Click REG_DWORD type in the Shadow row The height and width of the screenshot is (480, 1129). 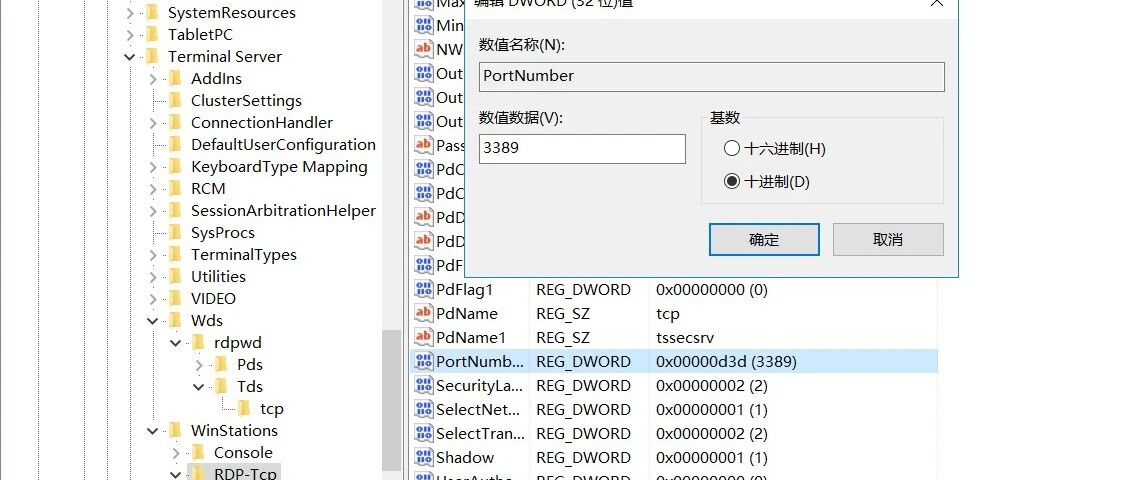coord(583,458)
